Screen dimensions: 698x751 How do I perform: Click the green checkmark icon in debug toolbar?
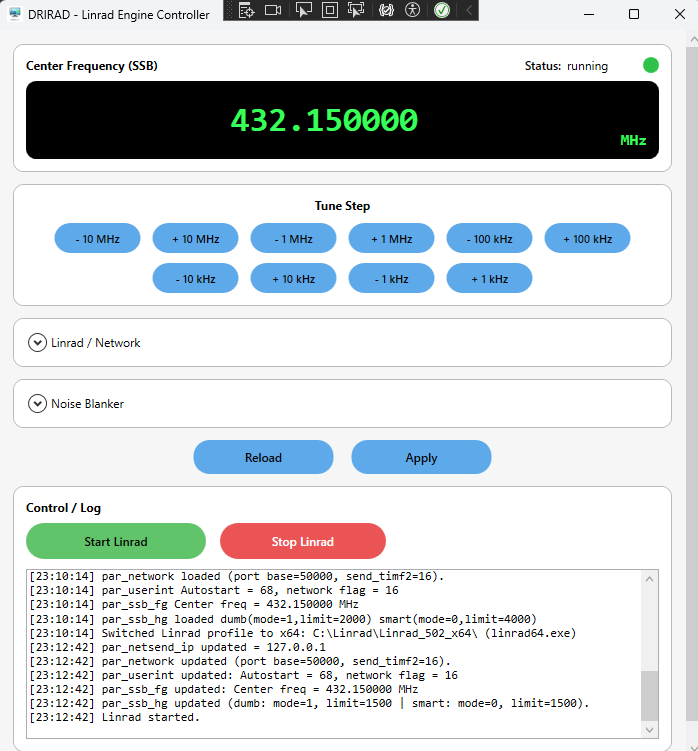(441, 10)
